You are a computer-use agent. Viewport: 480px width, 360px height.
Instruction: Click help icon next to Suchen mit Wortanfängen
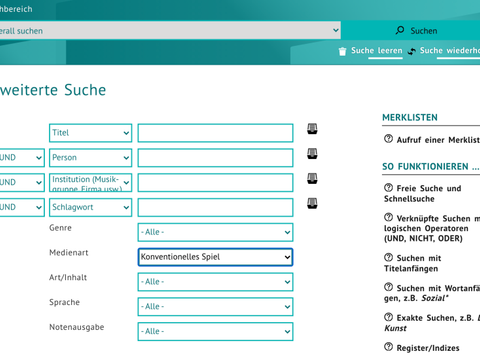point(388,287)
